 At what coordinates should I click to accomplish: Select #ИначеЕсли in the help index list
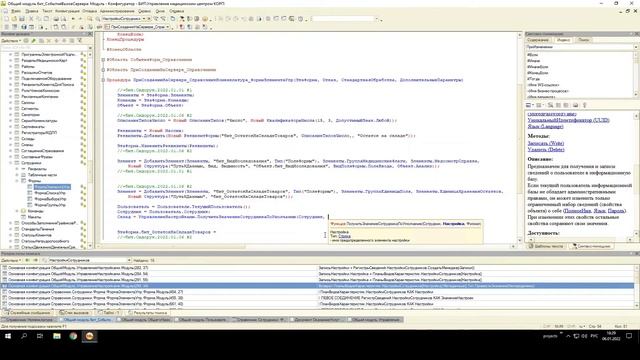coord(538,67)
